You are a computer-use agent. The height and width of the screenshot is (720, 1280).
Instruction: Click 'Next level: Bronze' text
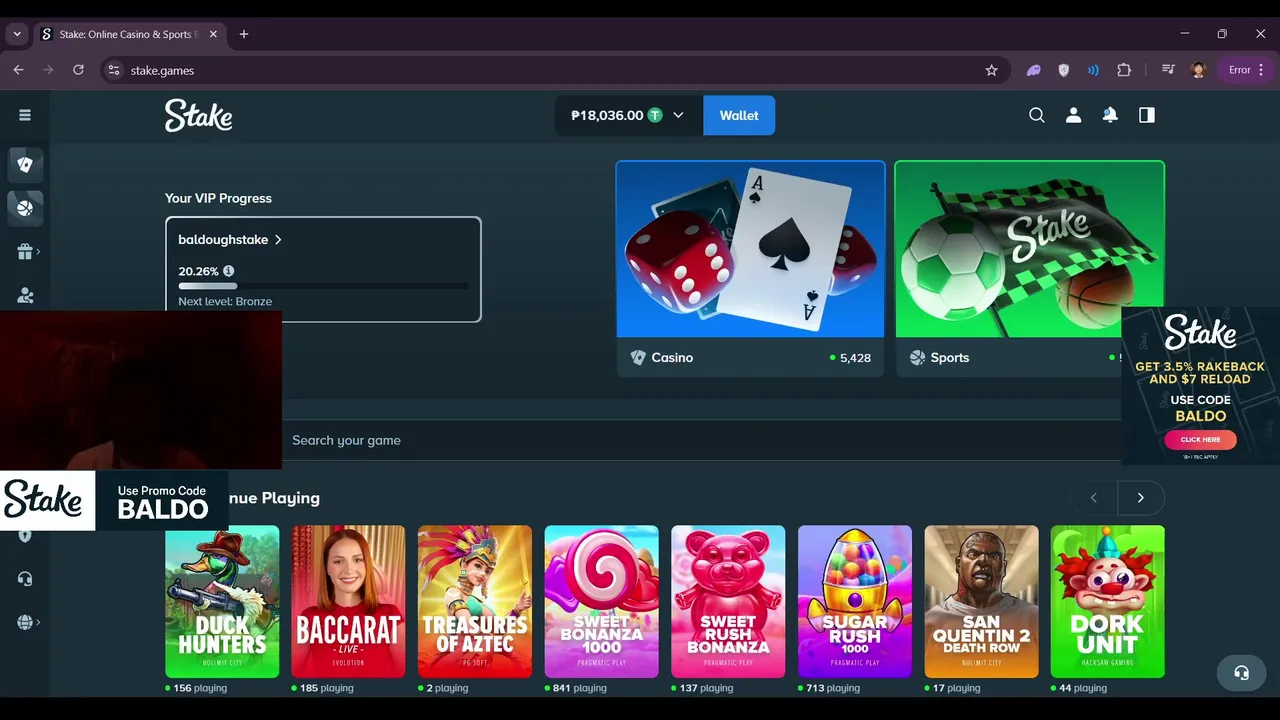click(x=225, y=301)
